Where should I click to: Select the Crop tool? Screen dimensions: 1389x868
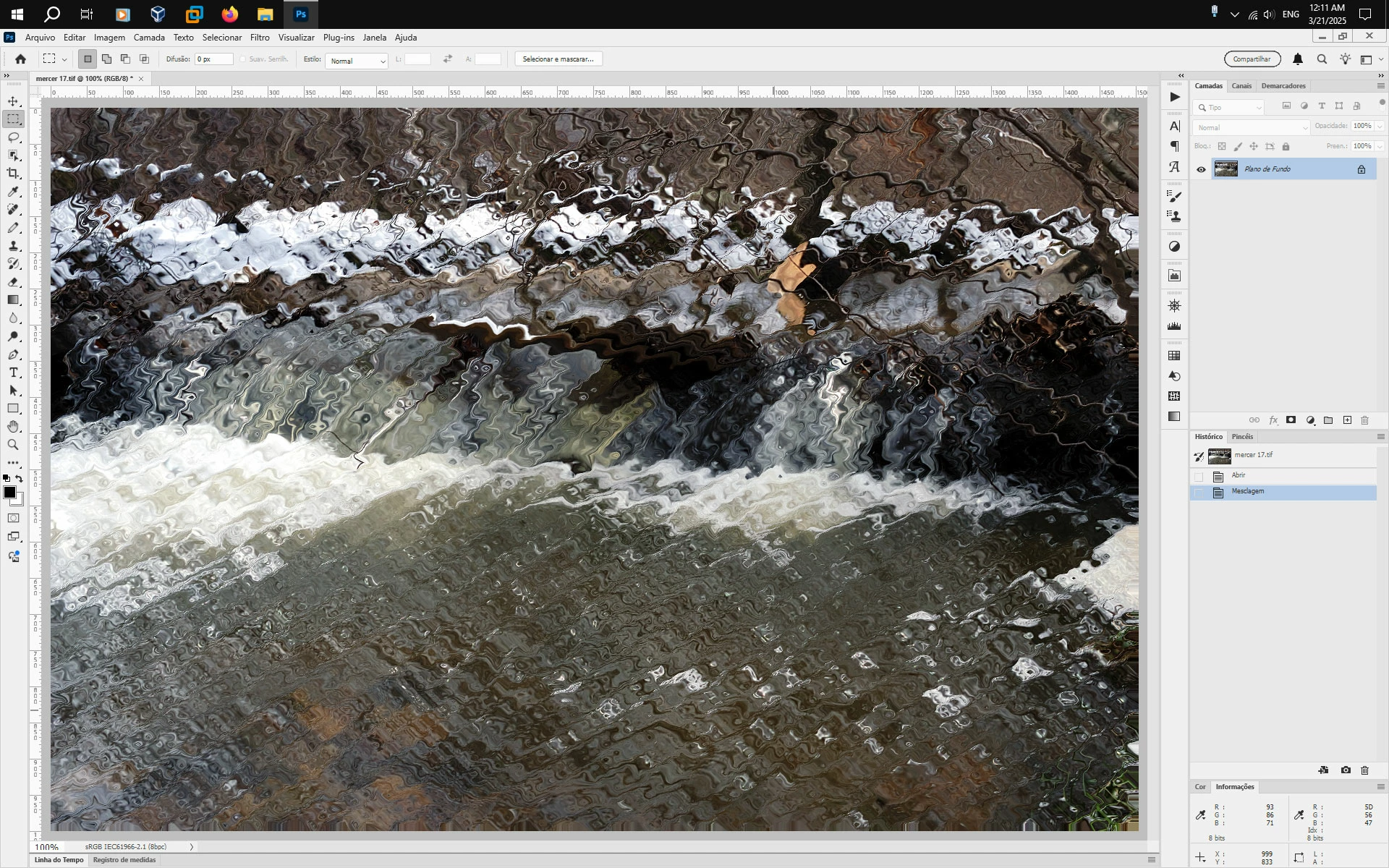(x=13, y=174)
